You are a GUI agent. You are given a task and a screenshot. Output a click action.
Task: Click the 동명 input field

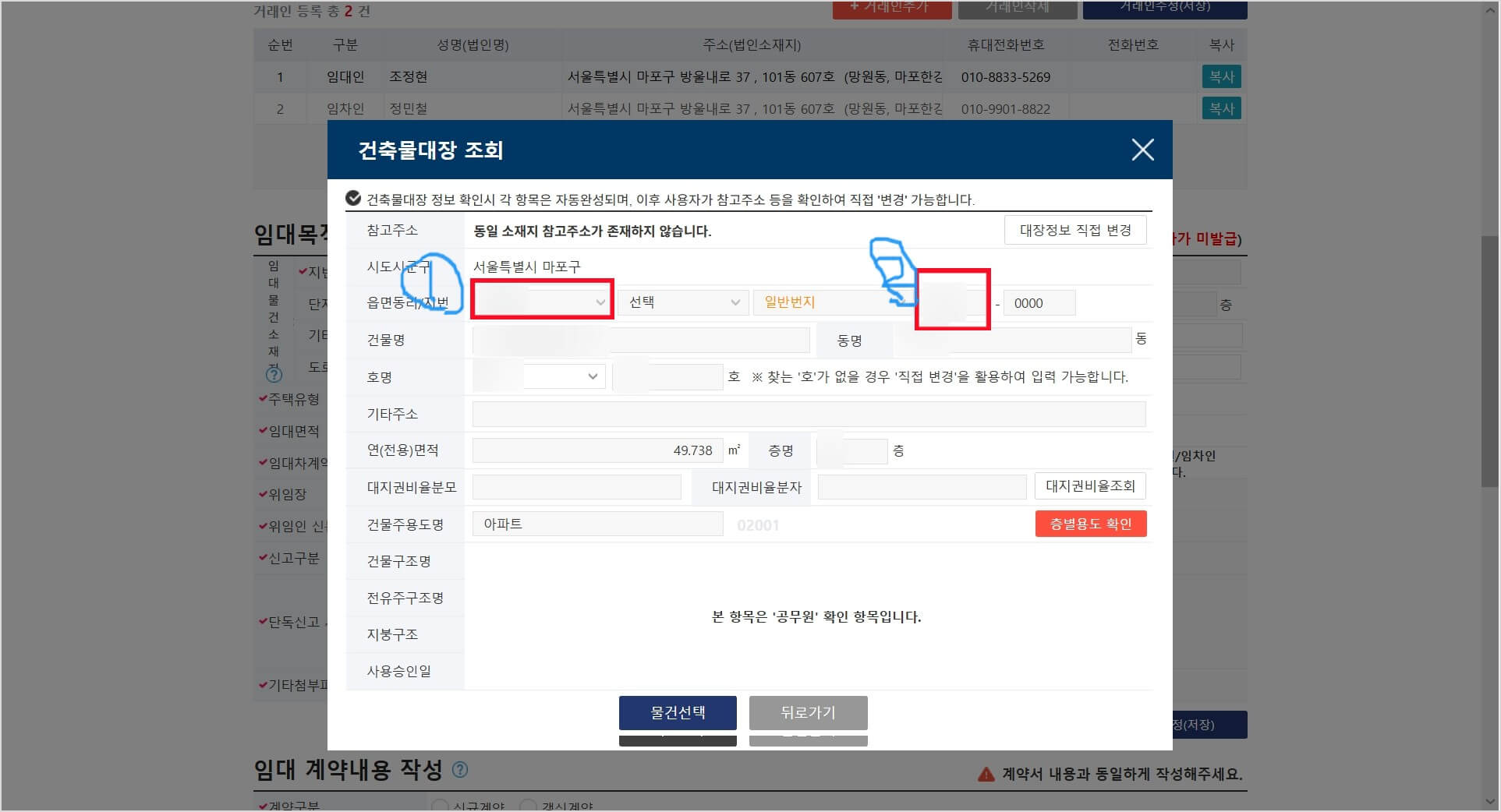click(x=1012, y=340)
